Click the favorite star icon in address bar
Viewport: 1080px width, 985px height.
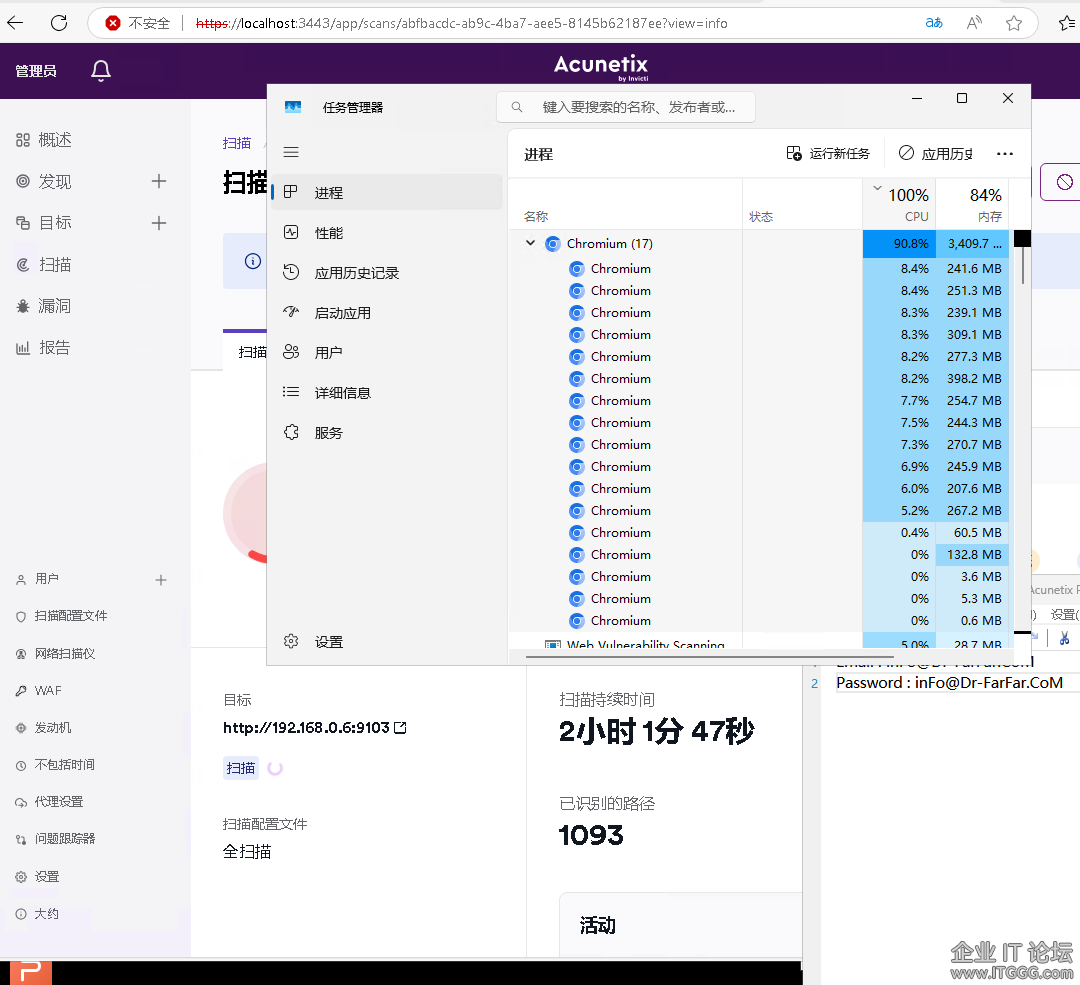1014,23
